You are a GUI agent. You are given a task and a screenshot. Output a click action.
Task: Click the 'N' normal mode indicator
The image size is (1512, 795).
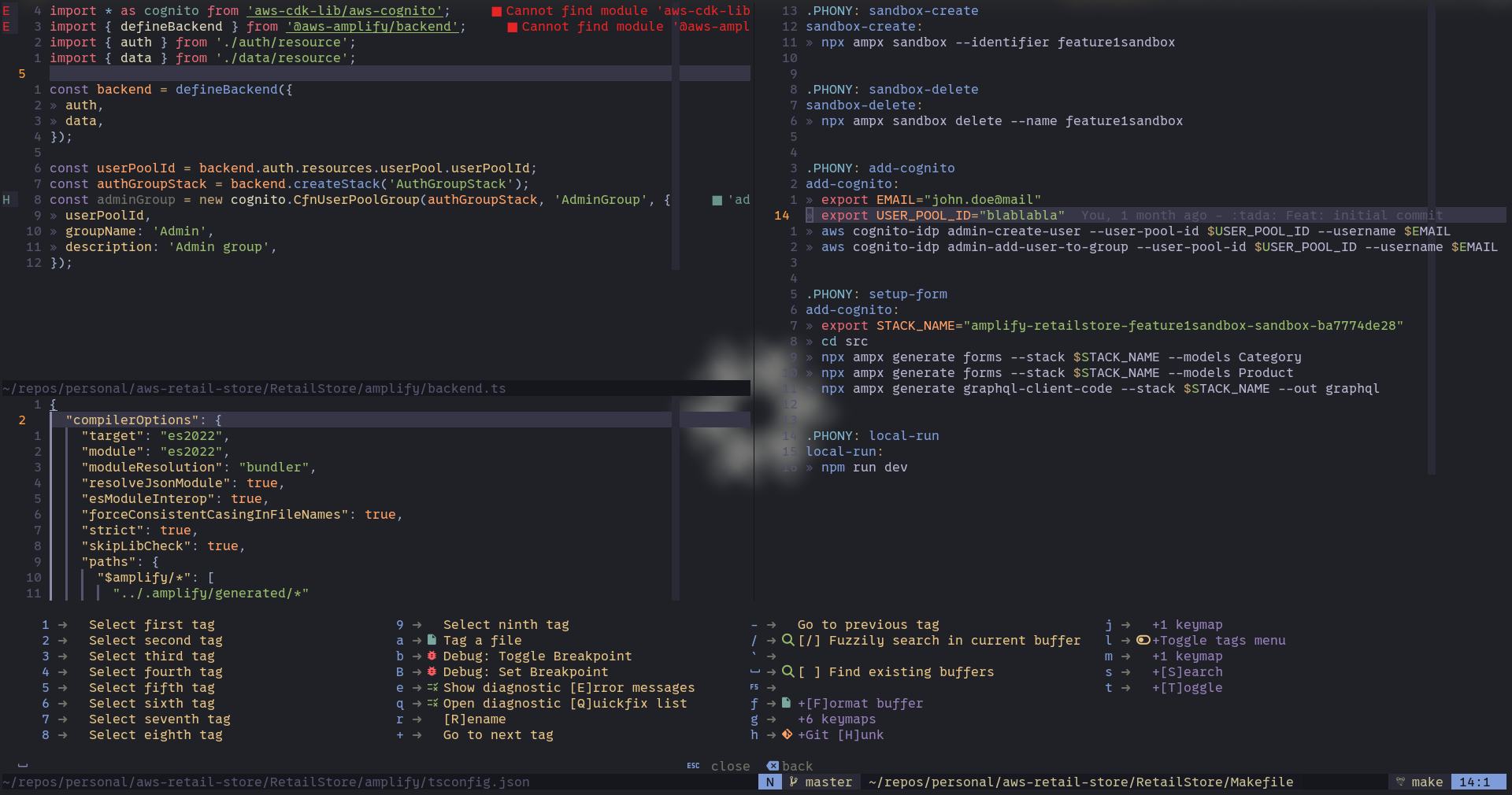[x=769, y=782]
